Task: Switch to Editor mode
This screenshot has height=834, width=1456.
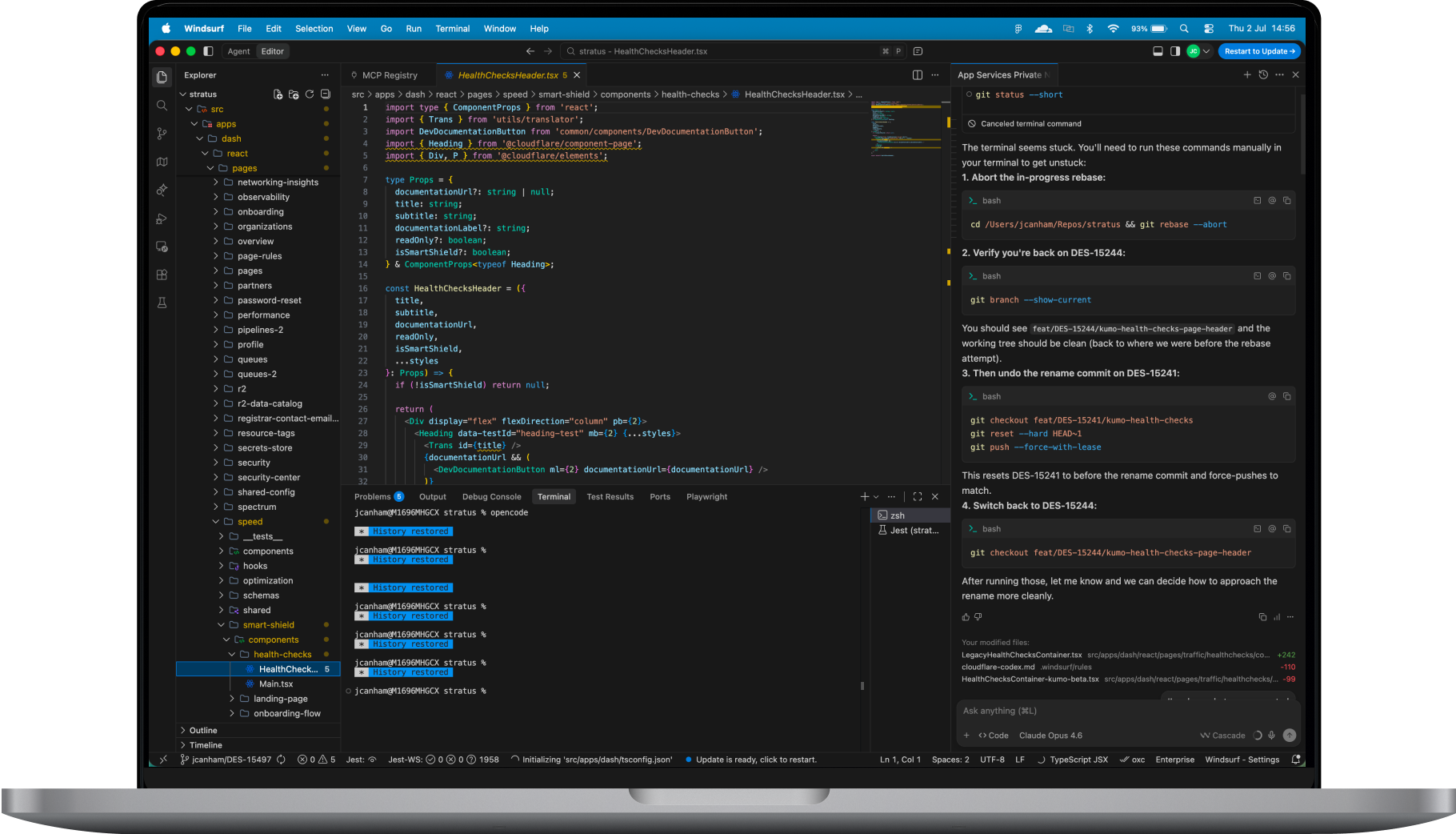Action: pyautogui.click(x=272, y=51)
